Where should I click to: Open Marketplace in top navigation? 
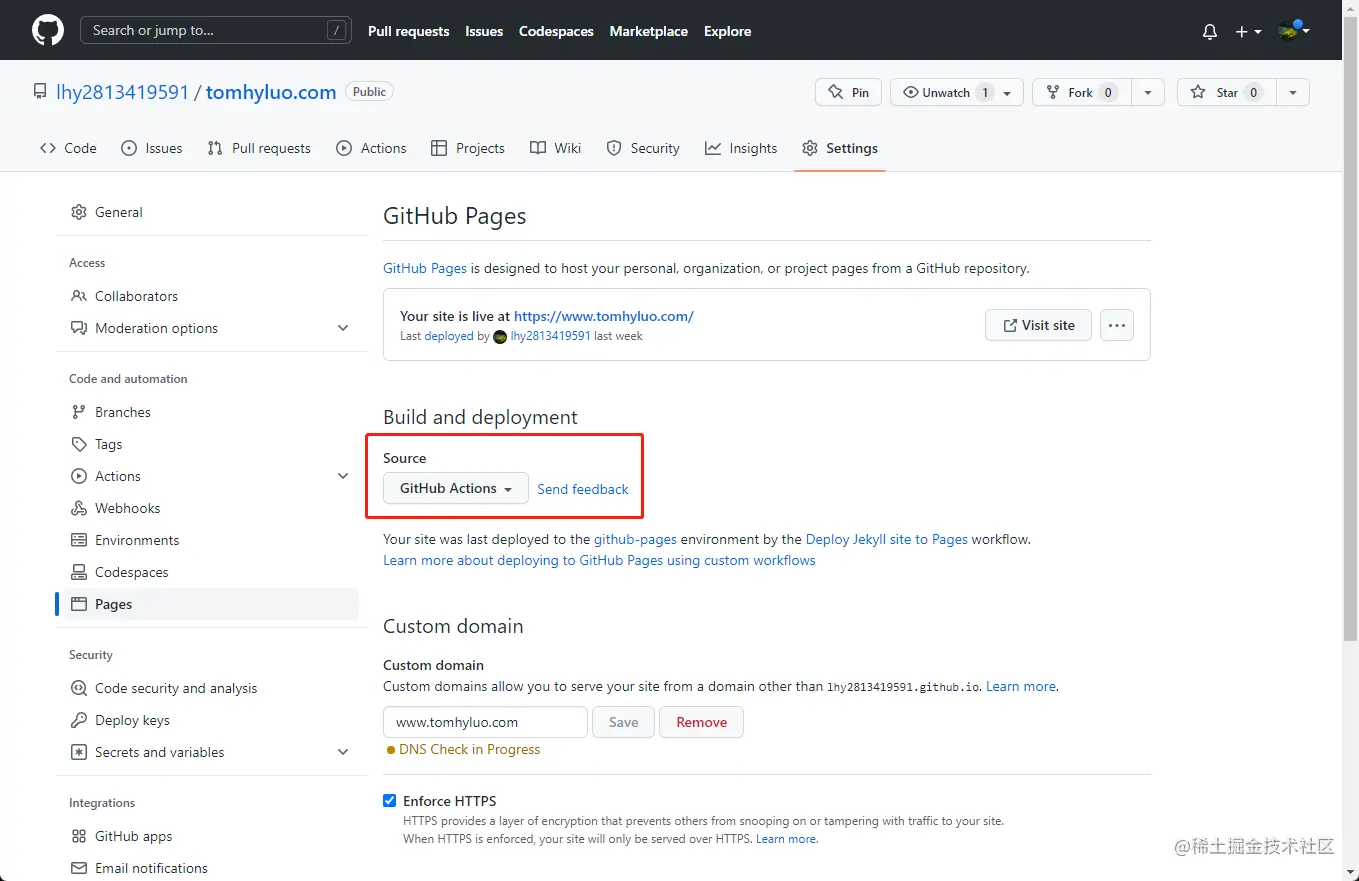(x=648, y=31)
